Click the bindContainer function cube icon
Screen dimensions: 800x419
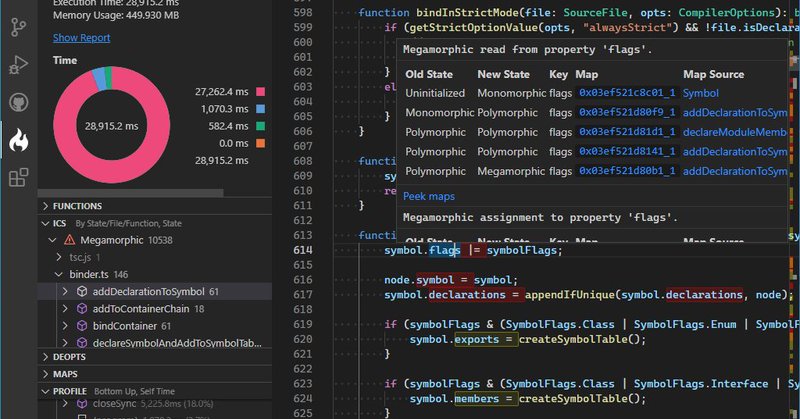82,326
